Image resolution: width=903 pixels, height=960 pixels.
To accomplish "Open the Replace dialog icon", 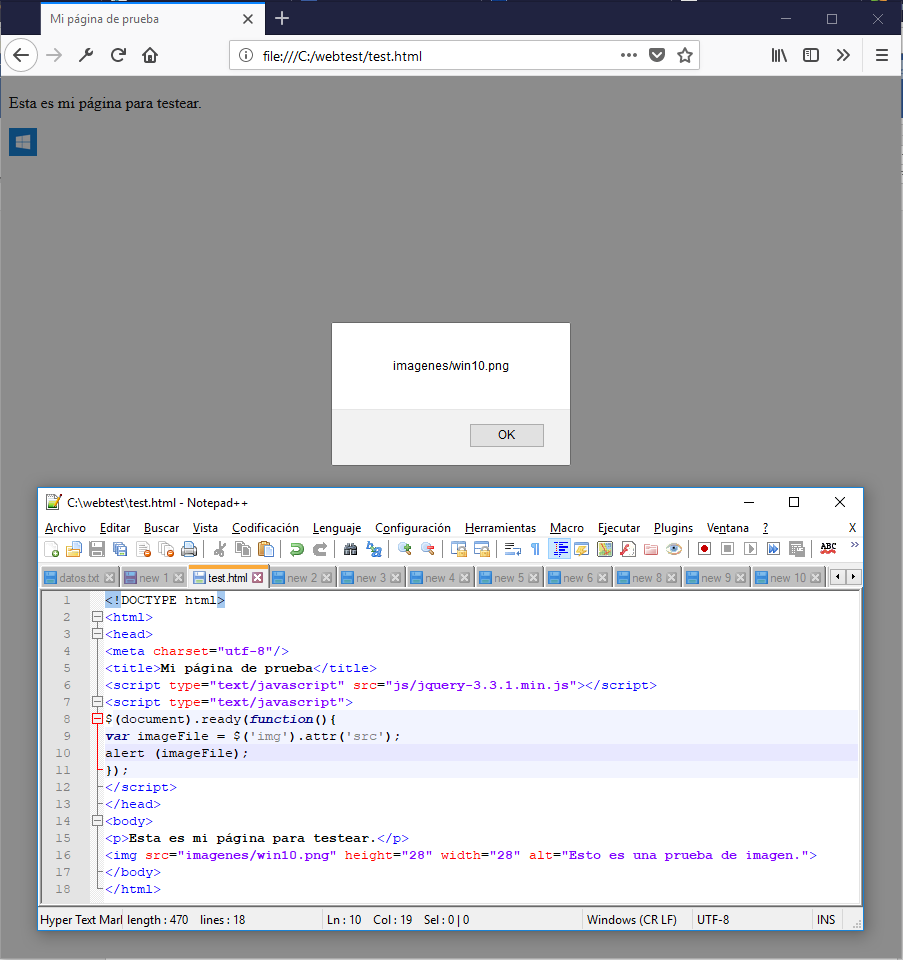I will (373, 549).
